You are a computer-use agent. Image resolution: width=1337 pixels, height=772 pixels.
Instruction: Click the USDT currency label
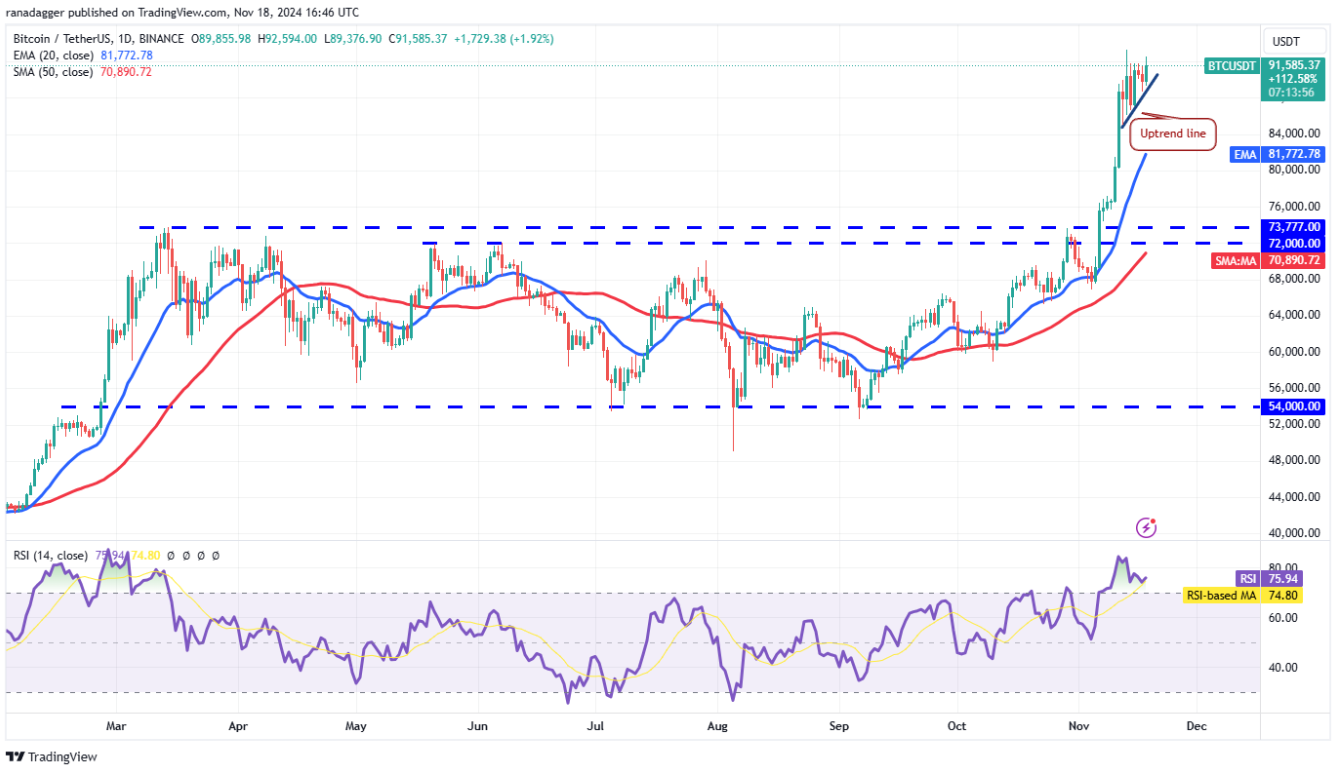[1285, 41]
